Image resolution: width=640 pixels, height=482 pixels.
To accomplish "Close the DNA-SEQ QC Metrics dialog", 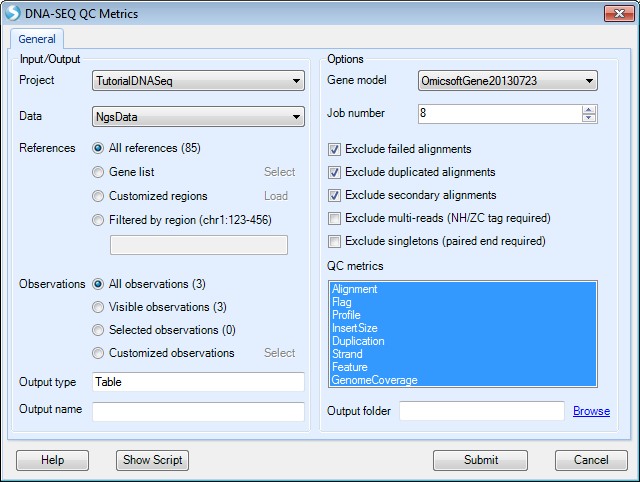I will point(619,13).
